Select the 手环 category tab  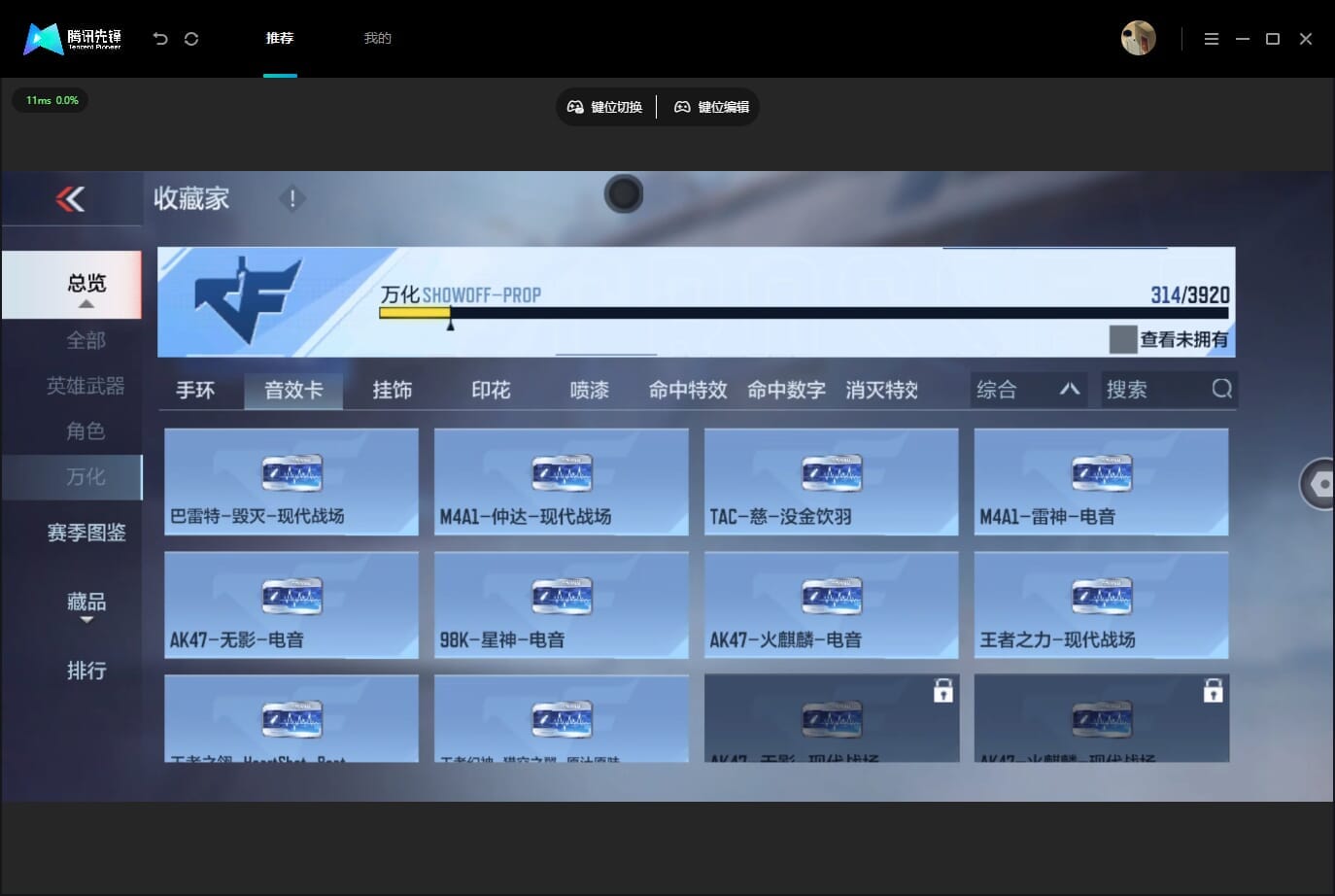pos(195,390)
